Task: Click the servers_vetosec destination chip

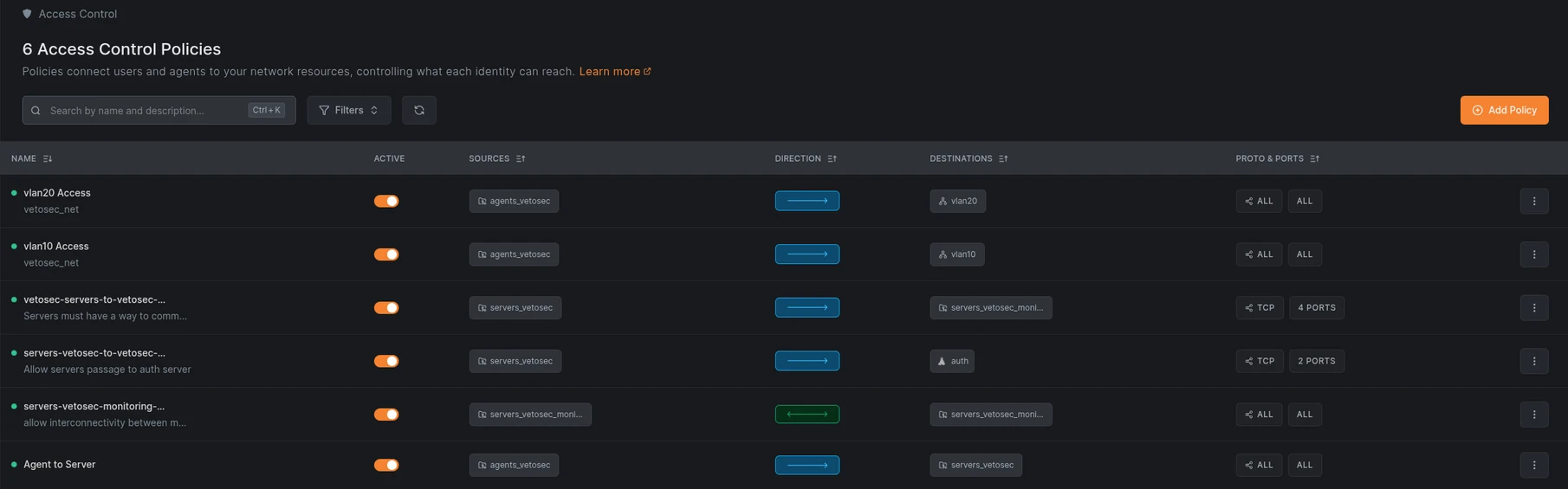Action: tap(976, 465)
